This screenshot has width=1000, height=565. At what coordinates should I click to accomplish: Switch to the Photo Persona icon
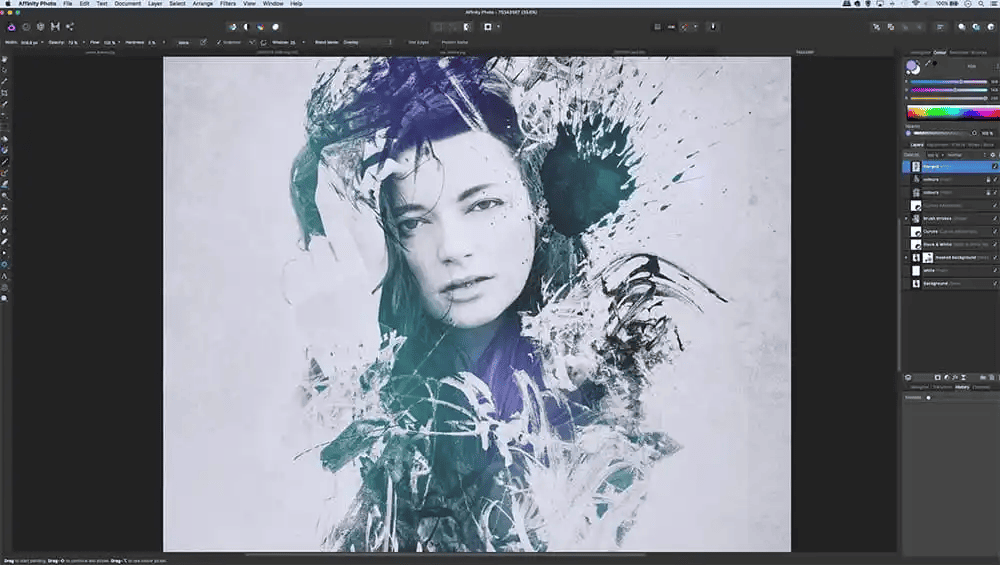(11, 27)
